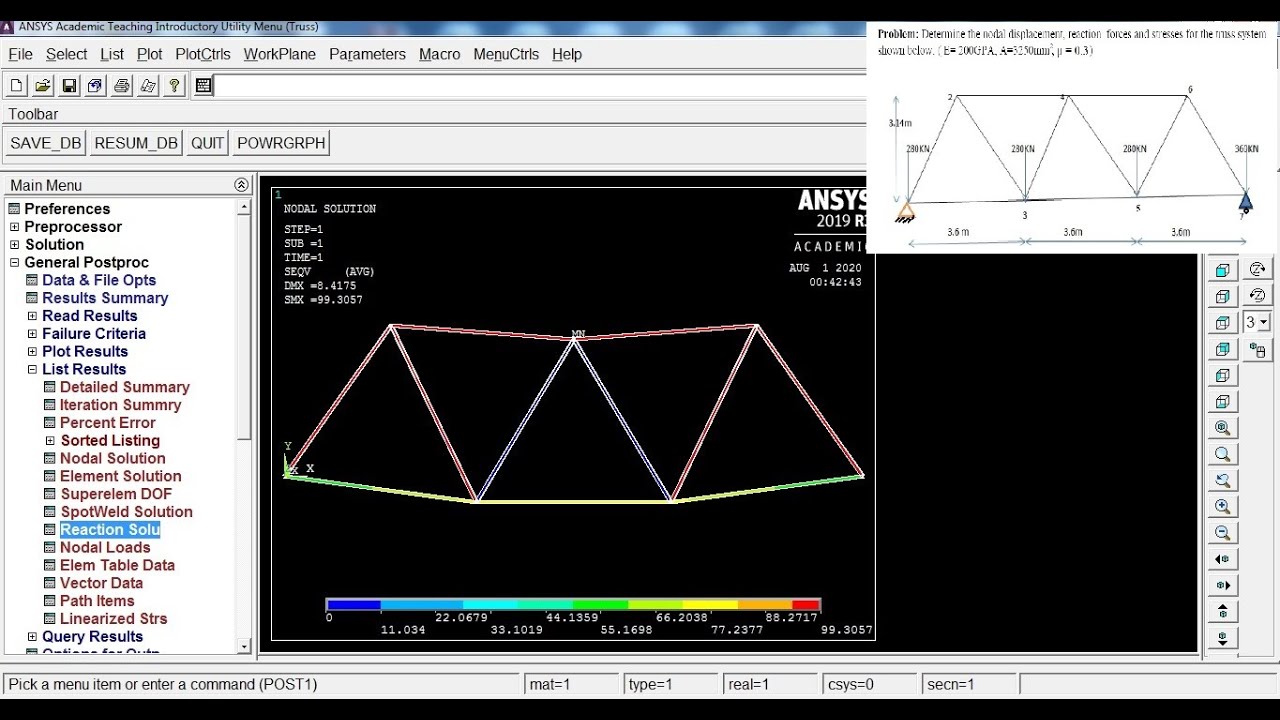Collapse the General Postproc tree node
This screenshot has width=1280, height=720.
click(x=14, y=263)
